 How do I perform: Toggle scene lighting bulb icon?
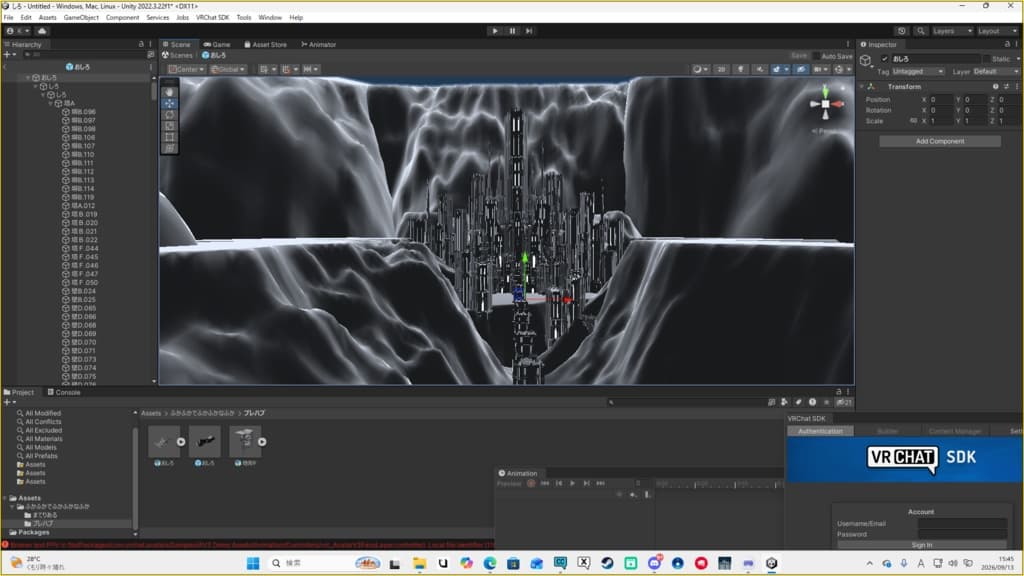[740, 69]
